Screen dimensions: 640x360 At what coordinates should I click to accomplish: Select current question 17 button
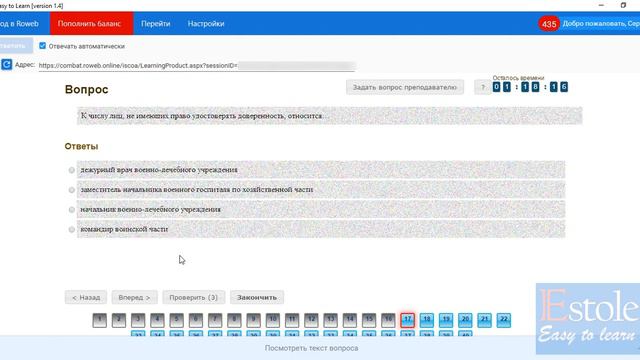407,320
